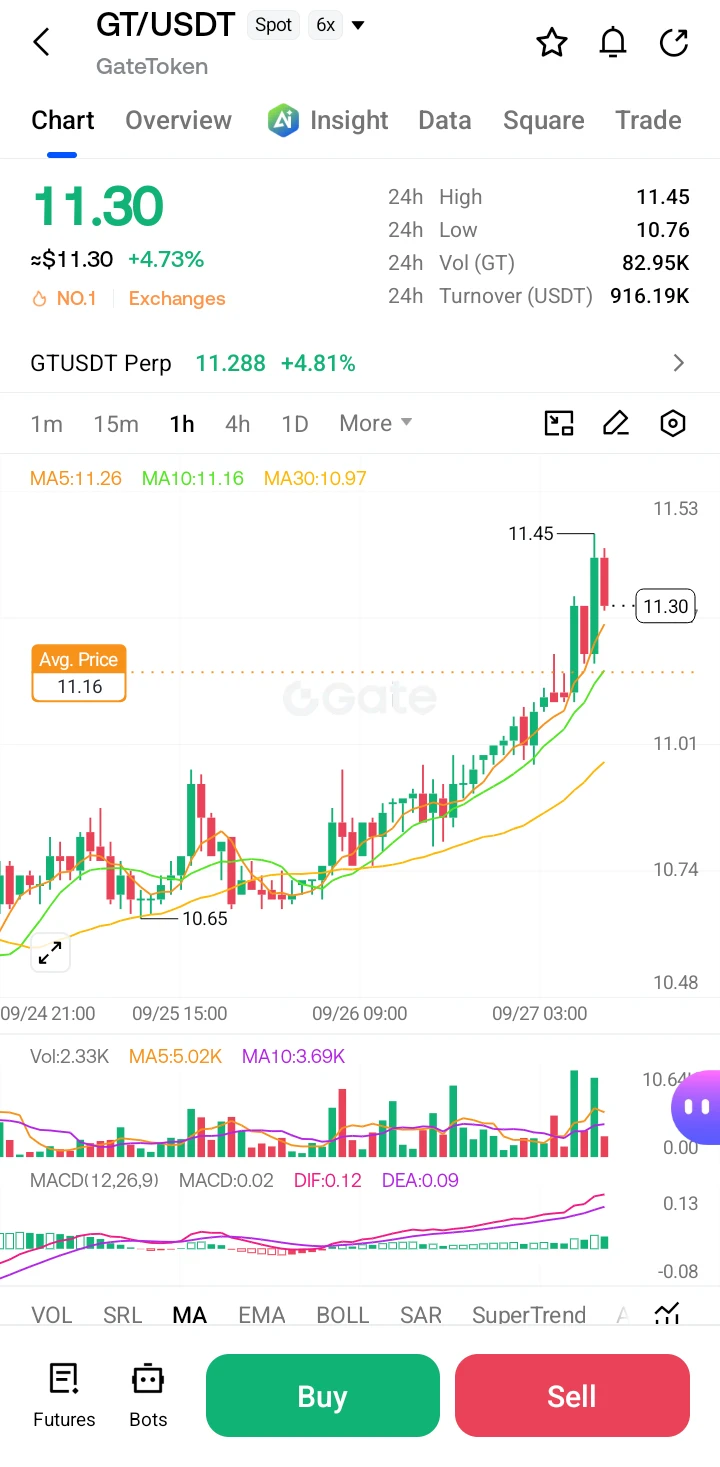
Task: Share the chart with the share icon
Action: click(675, 42)
